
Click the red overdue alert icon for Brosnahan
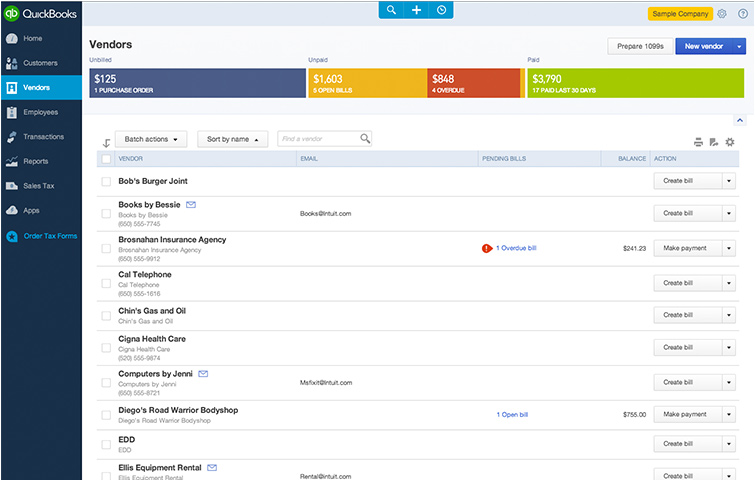pyautogui.click(x=487, y=248)
